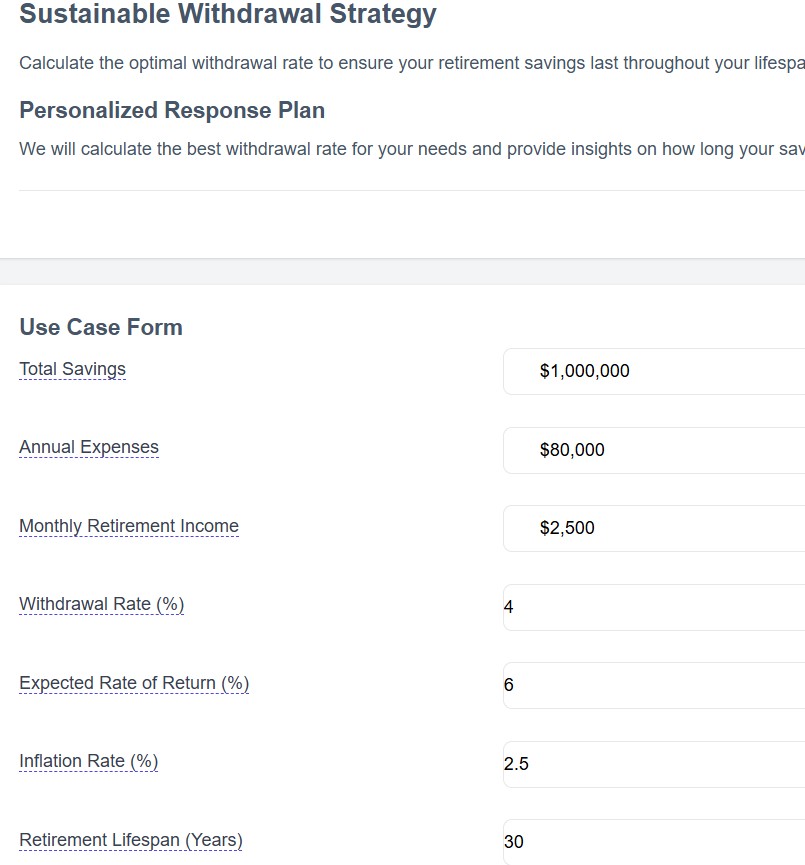Click the Annual Expenses label link
Screen dimensions: 805x865
(x=88, y=447)
